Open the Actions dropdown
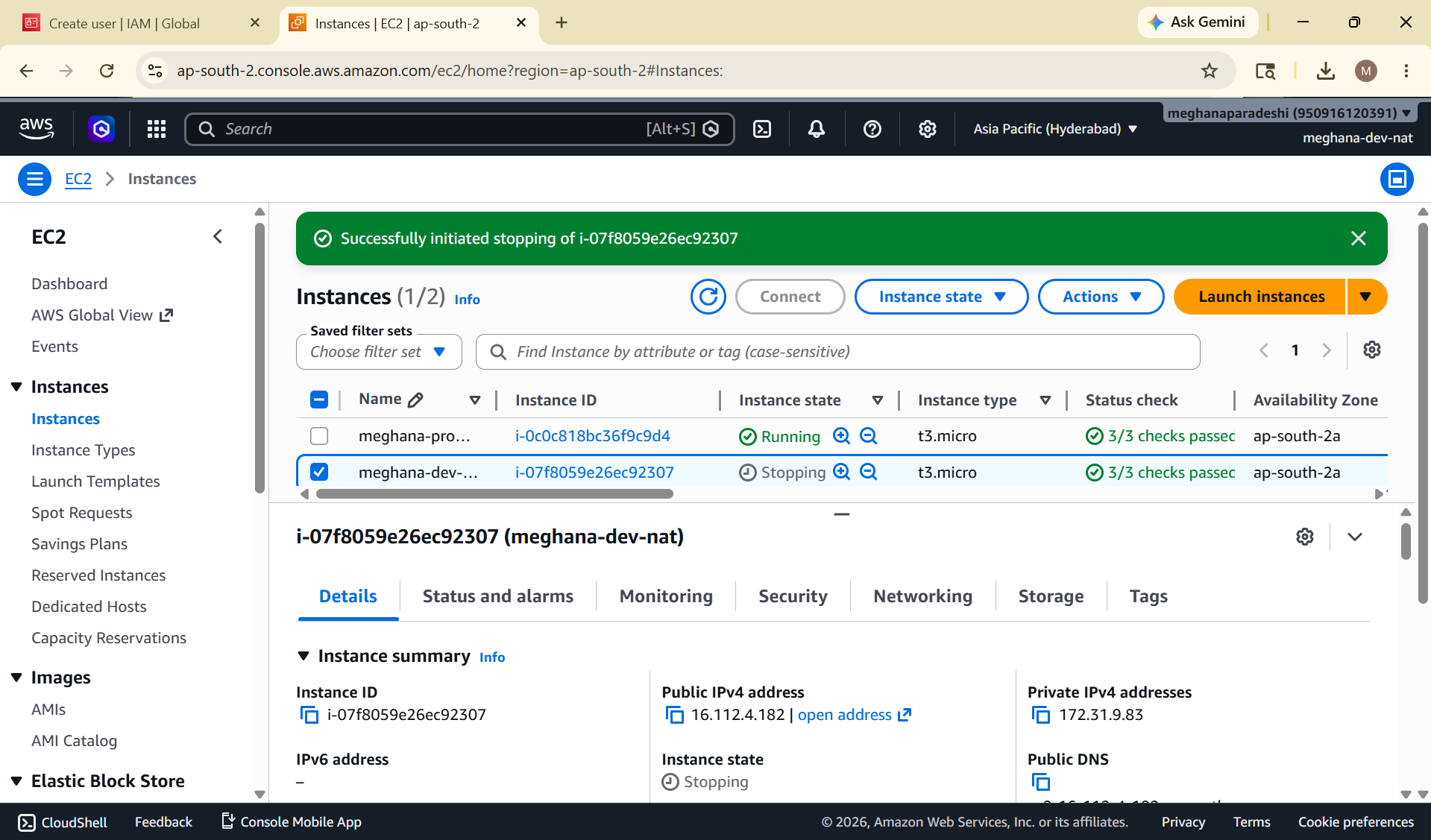The width and height of the screenshot is (1431, 840). (x=1101, y=297)
